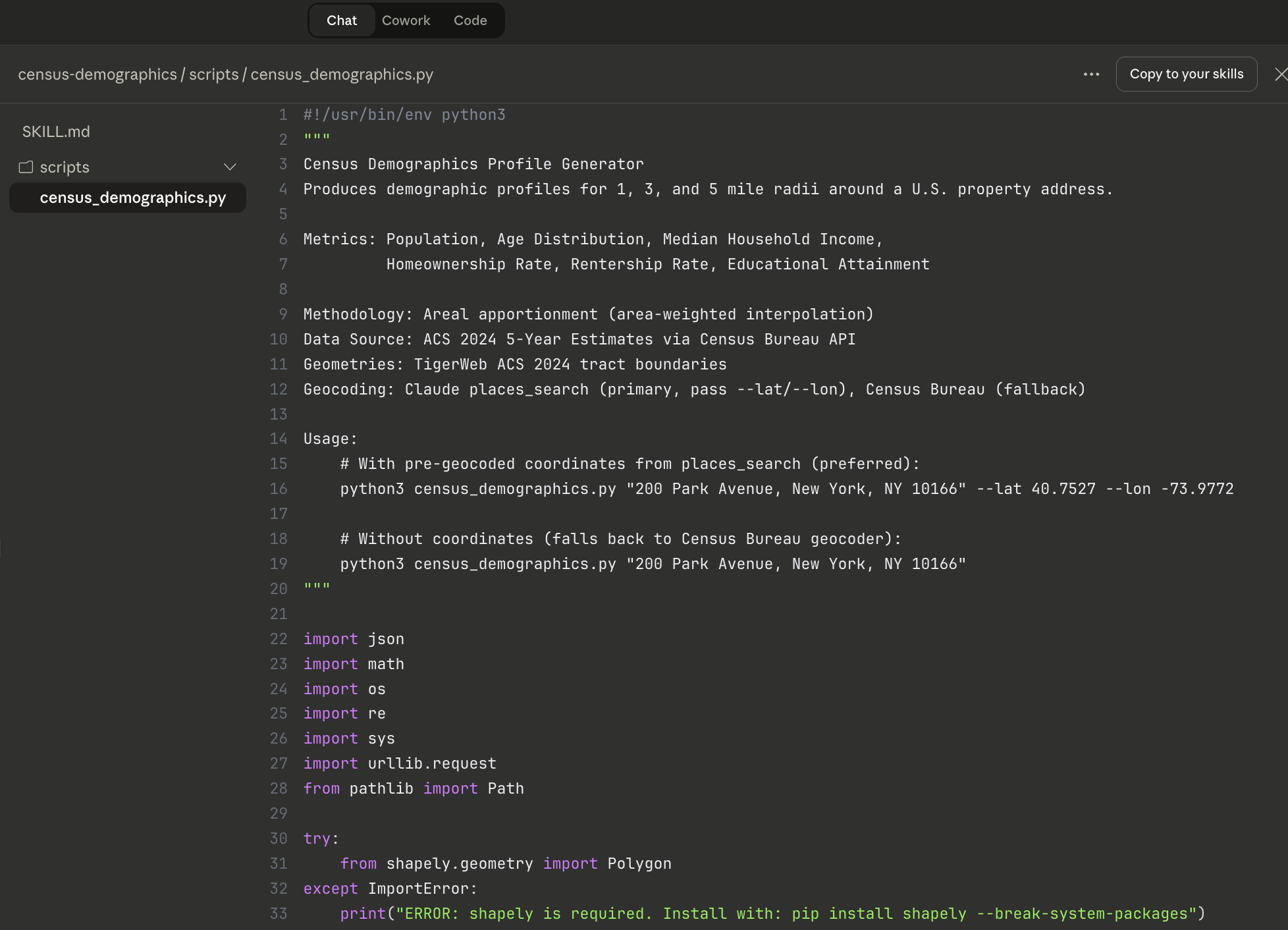
Task: Open SKILL.md in the file tree
Action: pos(56,132)
